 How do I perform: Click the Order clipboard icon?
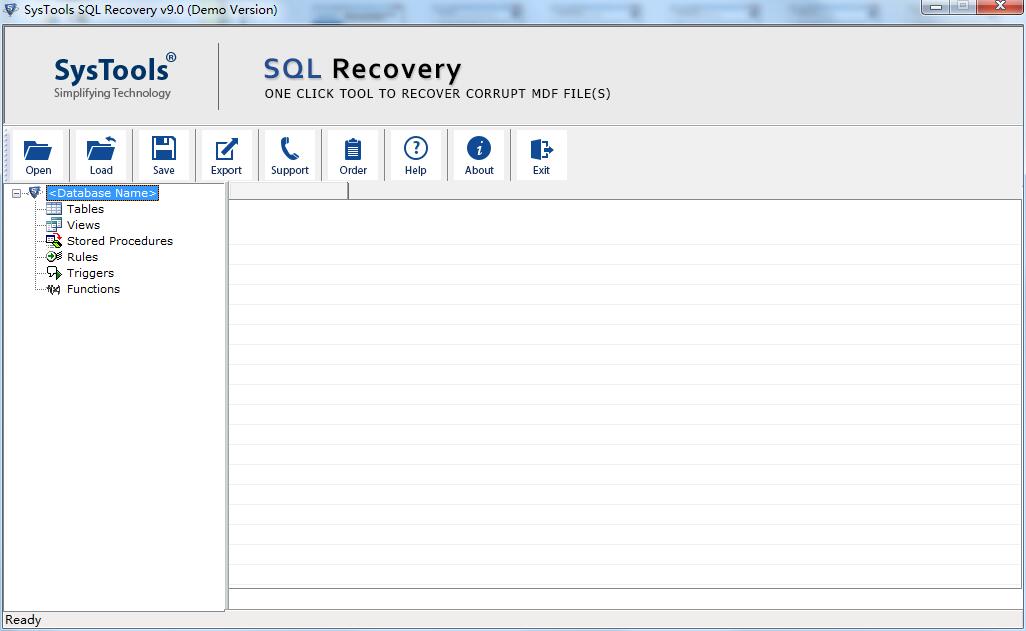(x=353, y=148)
